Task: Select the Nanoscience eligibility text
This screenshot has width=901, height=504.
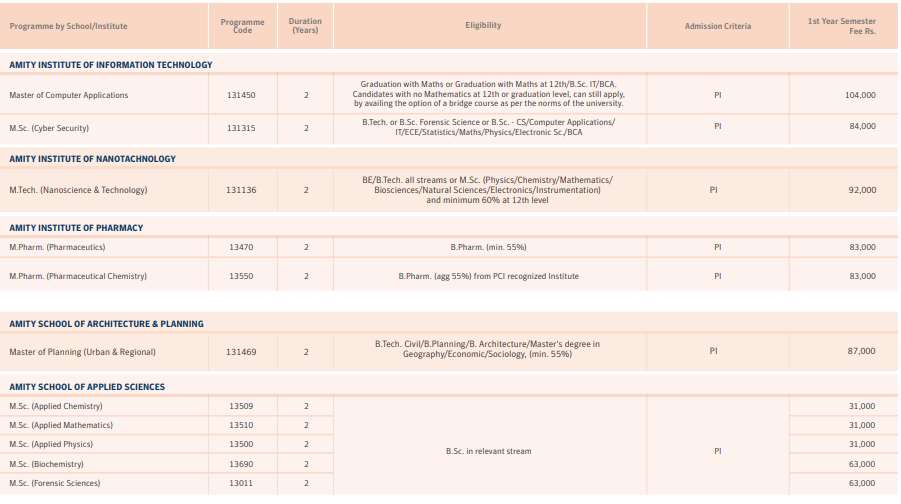Action: [487, 190]
